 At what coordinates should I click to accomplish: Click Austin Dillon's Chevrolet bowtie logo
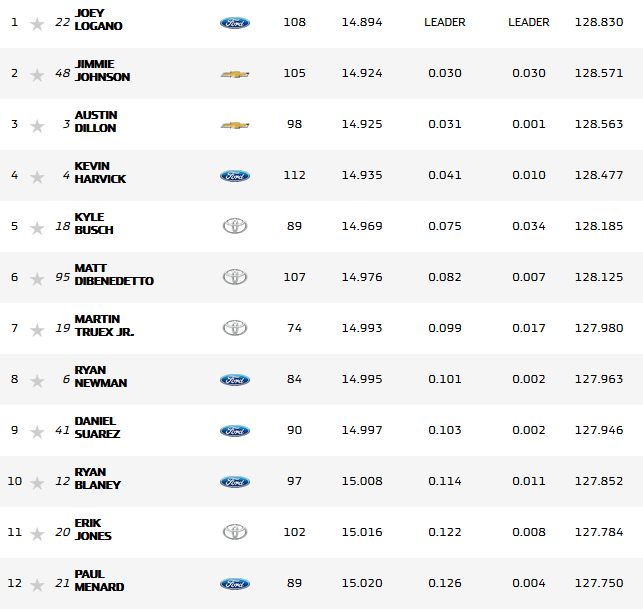point(235,124)
